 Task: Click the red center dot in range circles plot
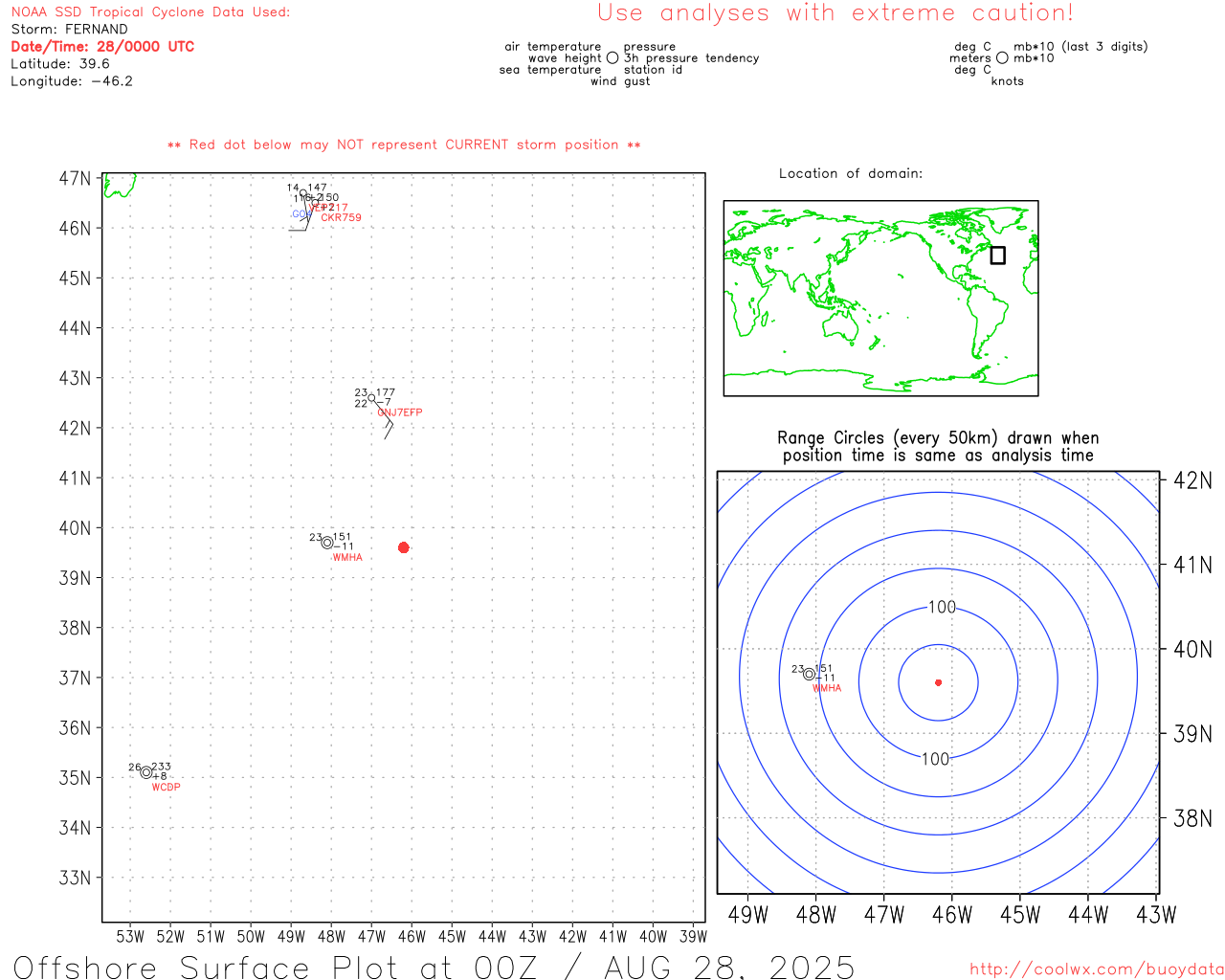(938, 682)
